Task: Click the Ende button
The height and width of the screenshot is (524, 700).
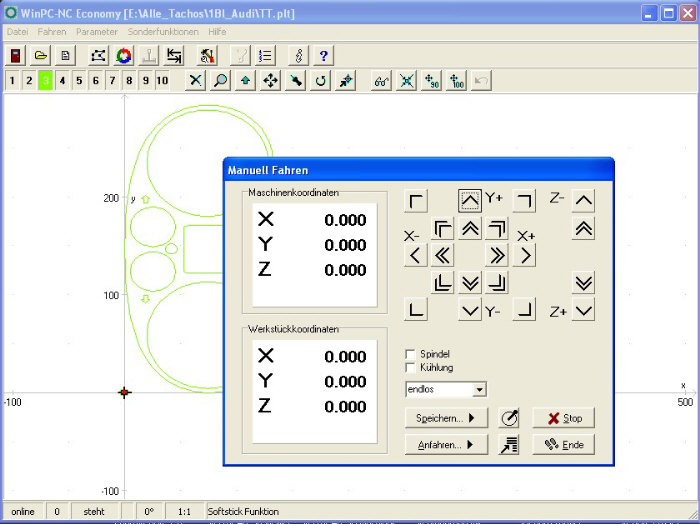Action: pos(563,444)
